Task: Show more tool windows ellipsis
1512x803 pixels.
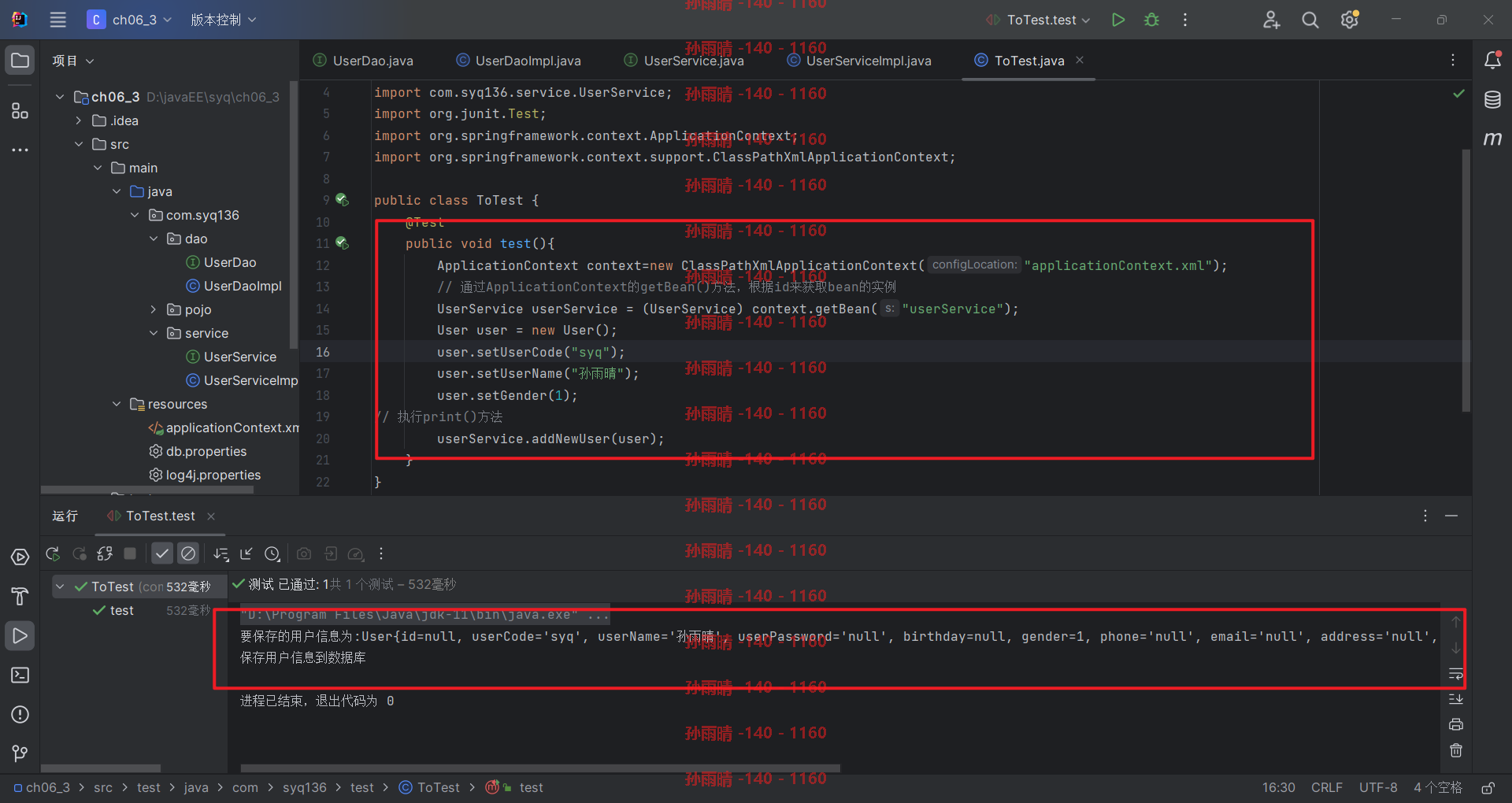Action: tap(20, 150)
